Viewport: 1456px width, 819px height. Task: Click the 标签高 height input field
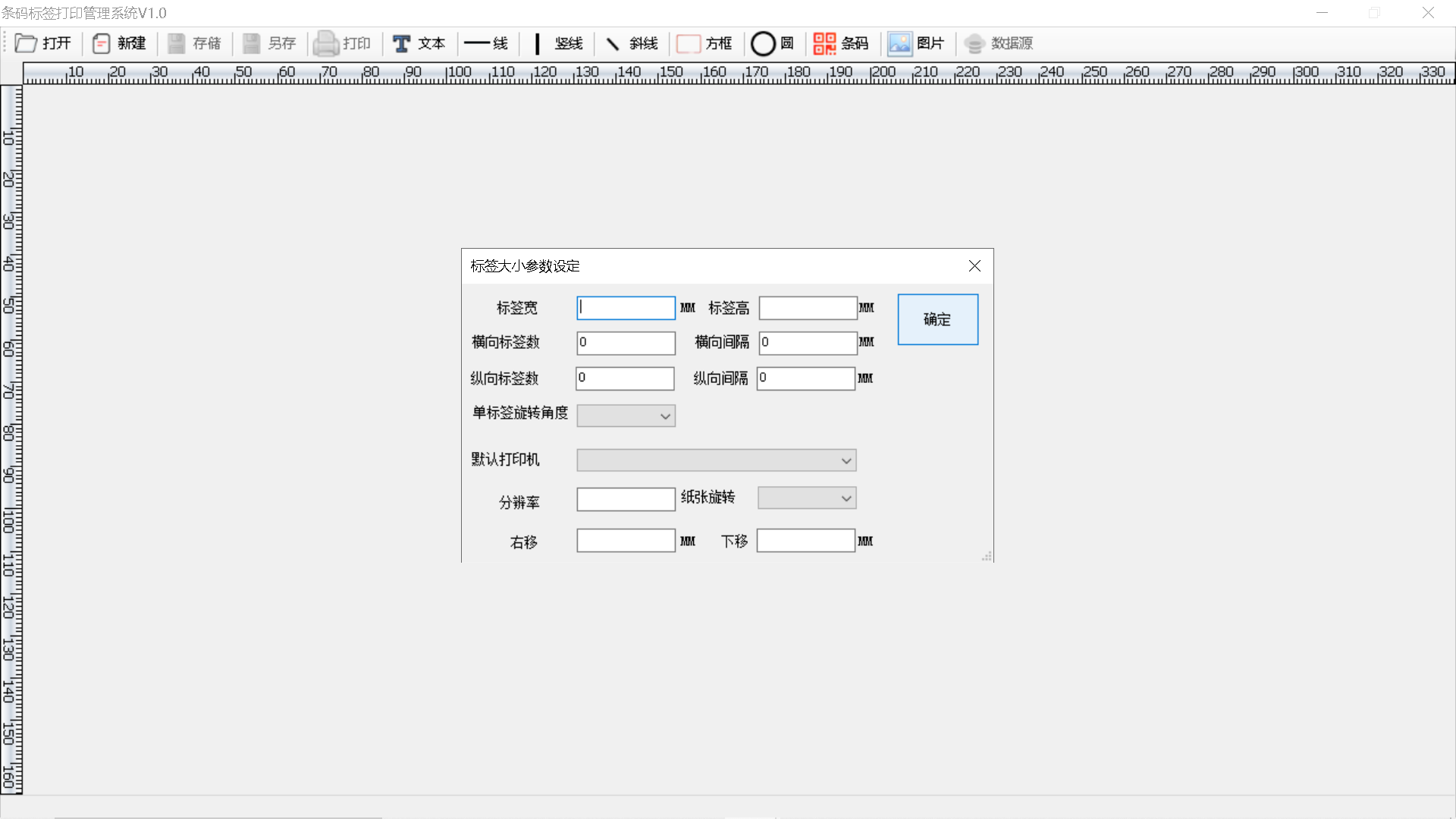(x=808, y=308)
